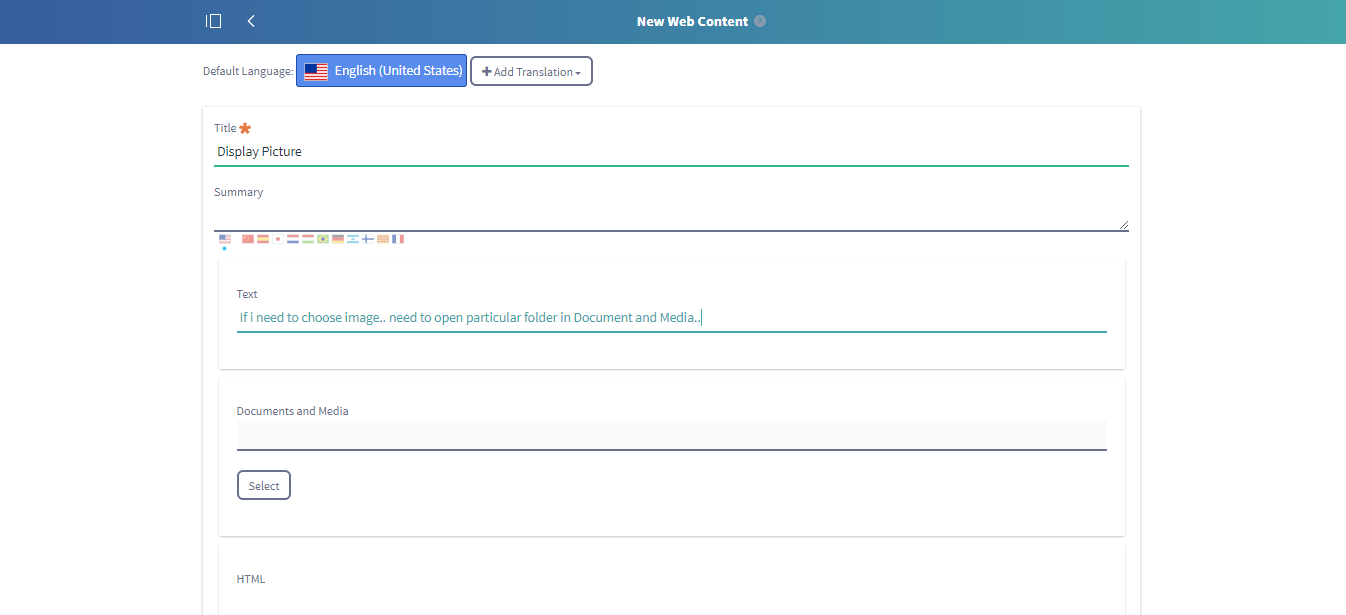The width and height of the screenshot is (1346, 615).
Task: Focus the Summary text area
Action: coord(670,216)
